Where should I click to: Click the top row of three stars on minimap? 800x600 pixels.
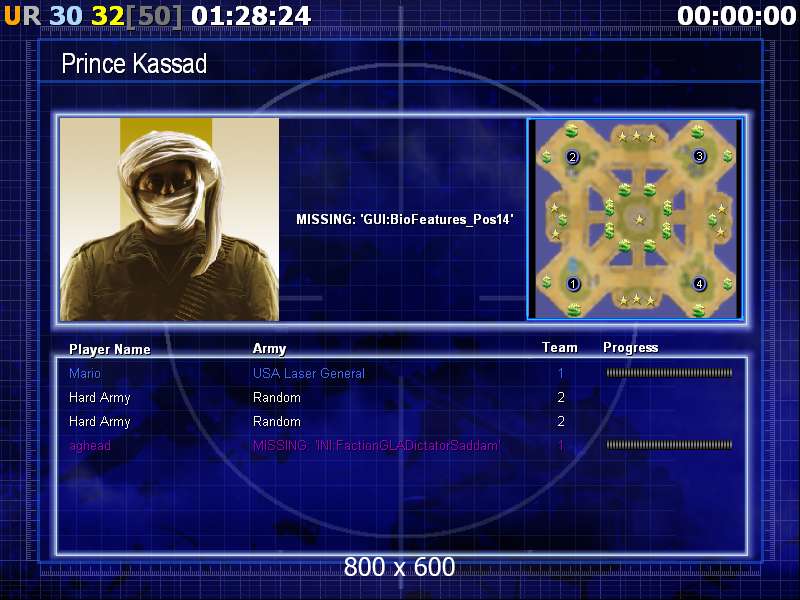tap(637, 136)
